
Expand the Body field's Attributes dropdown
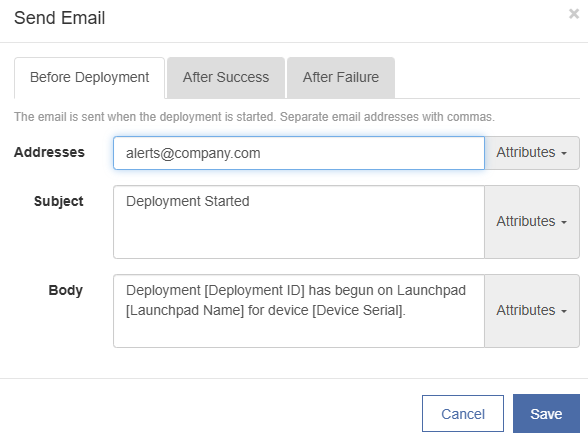(x=532, y=311)
